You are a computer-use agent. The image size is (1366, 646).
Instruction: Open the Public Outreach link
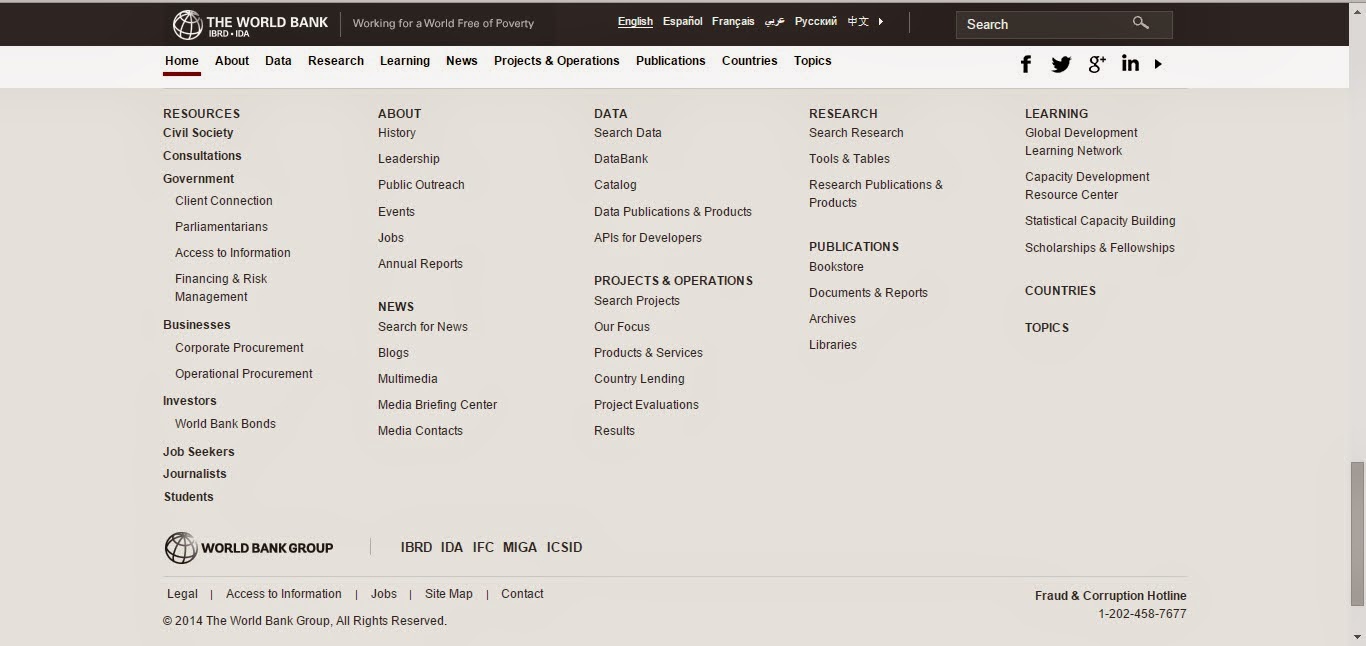click(x=421, y=185)
